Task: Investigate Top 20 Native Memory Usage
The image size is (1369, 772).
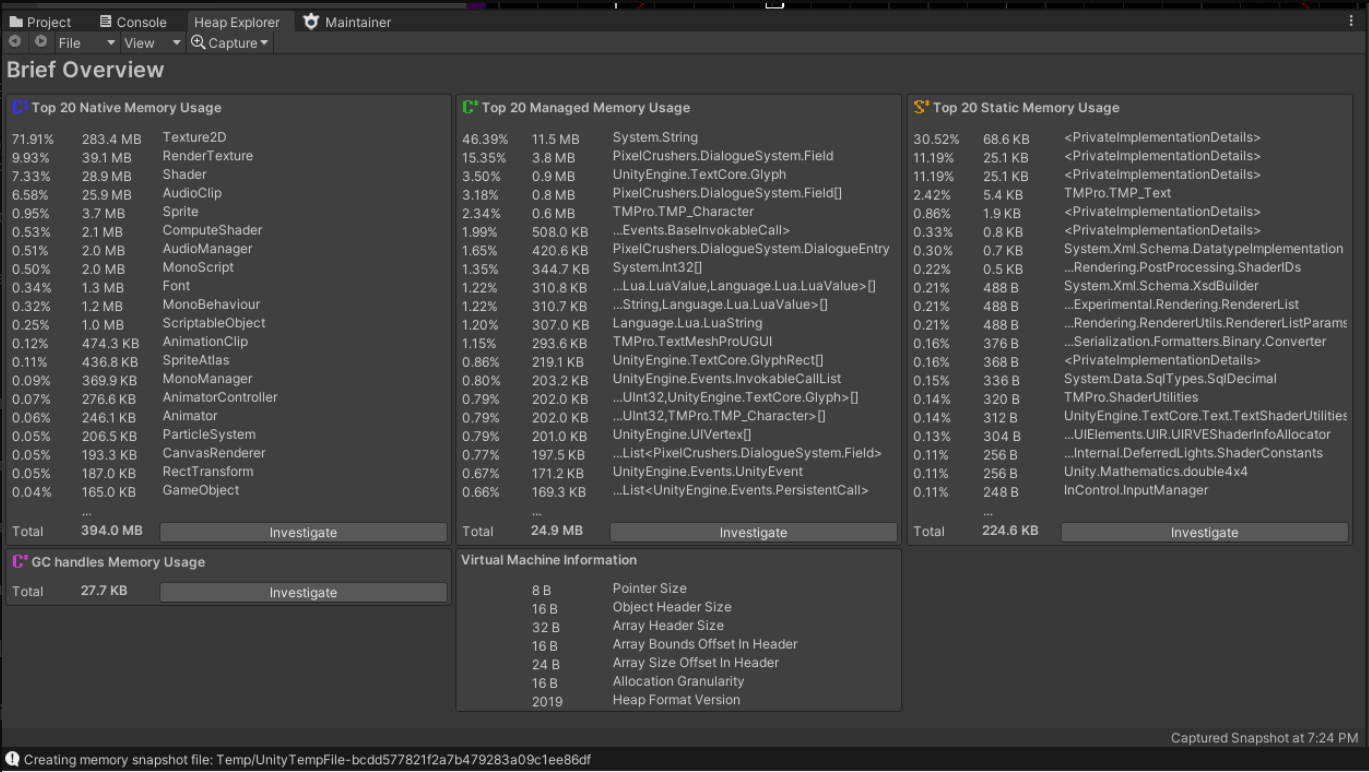Action: (x=303, y=533)
